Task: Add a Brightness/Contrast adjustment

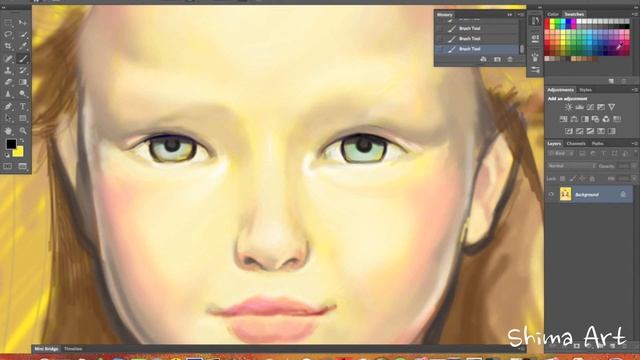Action: coord(569,107)
